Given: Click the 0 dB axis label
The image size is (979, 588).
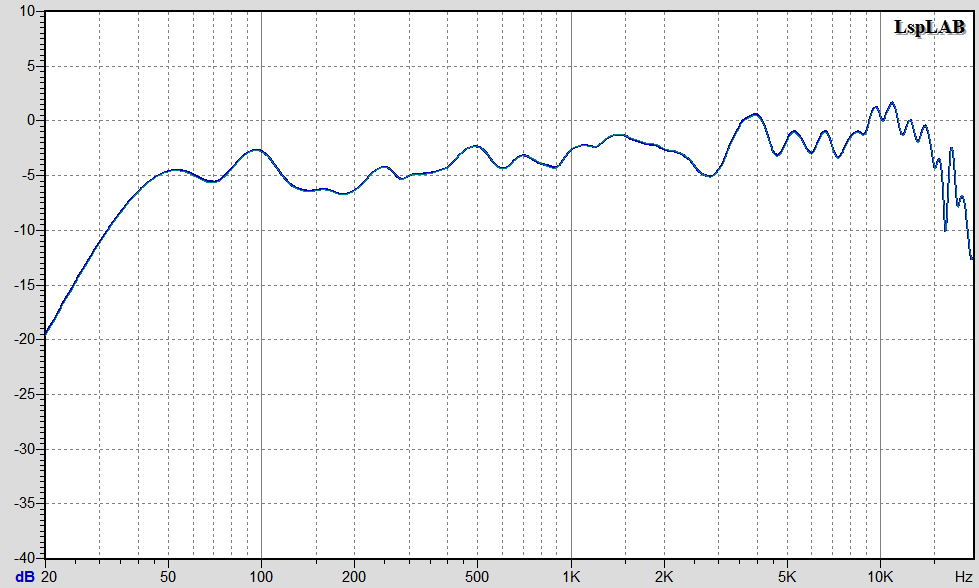Looking at the screenshot, I should tap(31, 120).
